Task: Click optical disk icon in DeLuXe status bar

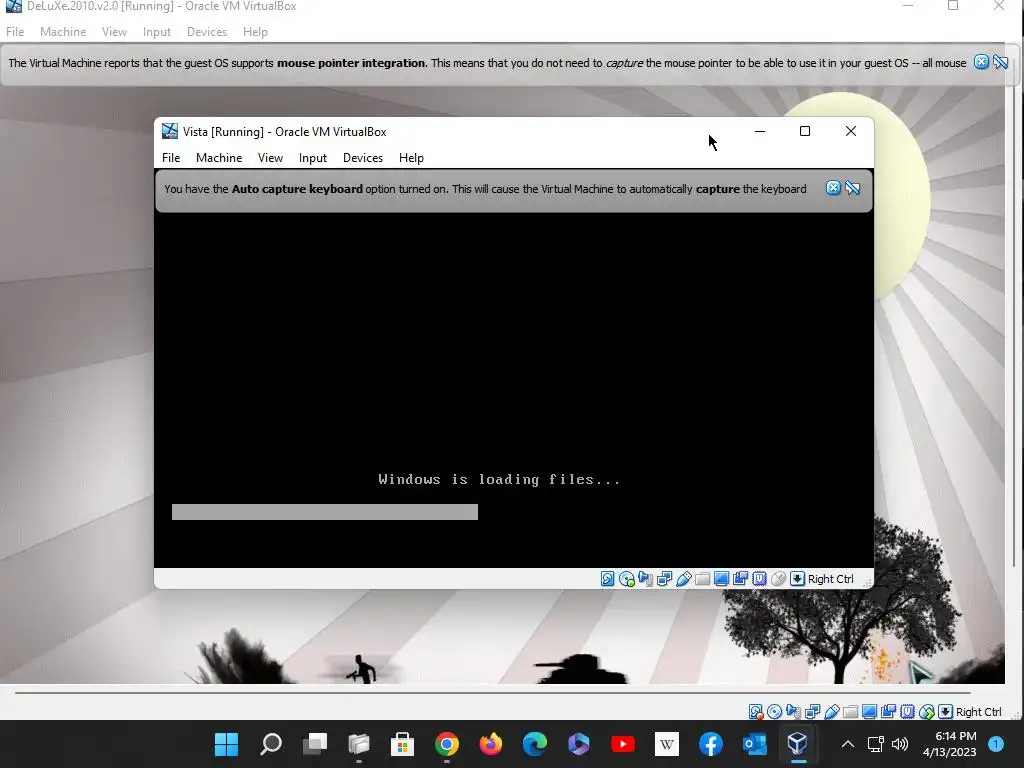Action: [775, 712]
